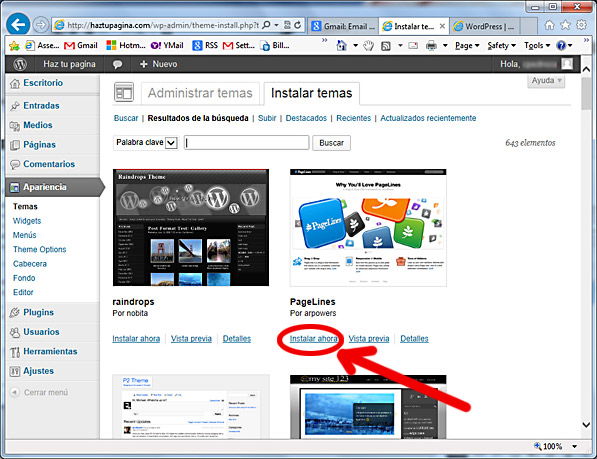Open the RSS bookmark in favorites bar
Viewport: 597px width, 459px height.
pyautogui.click(x=205, y=46)
